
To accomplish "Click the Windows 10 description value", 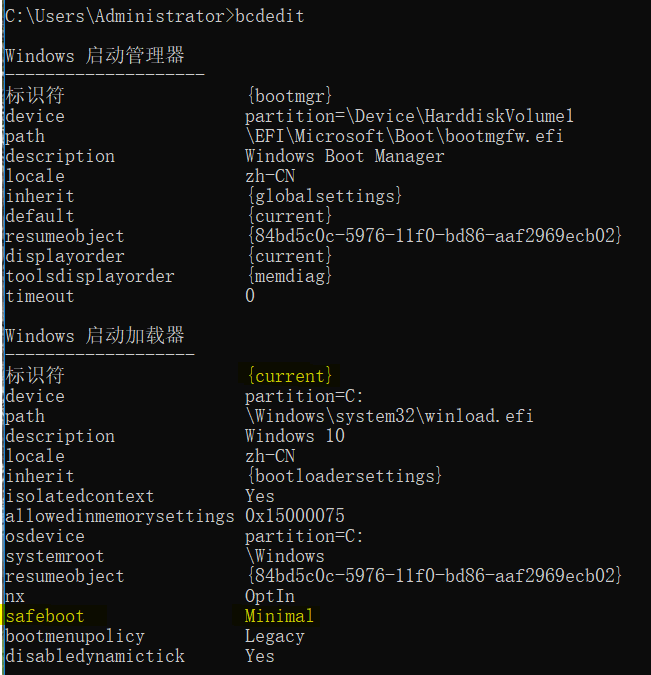I will [294, 436].
